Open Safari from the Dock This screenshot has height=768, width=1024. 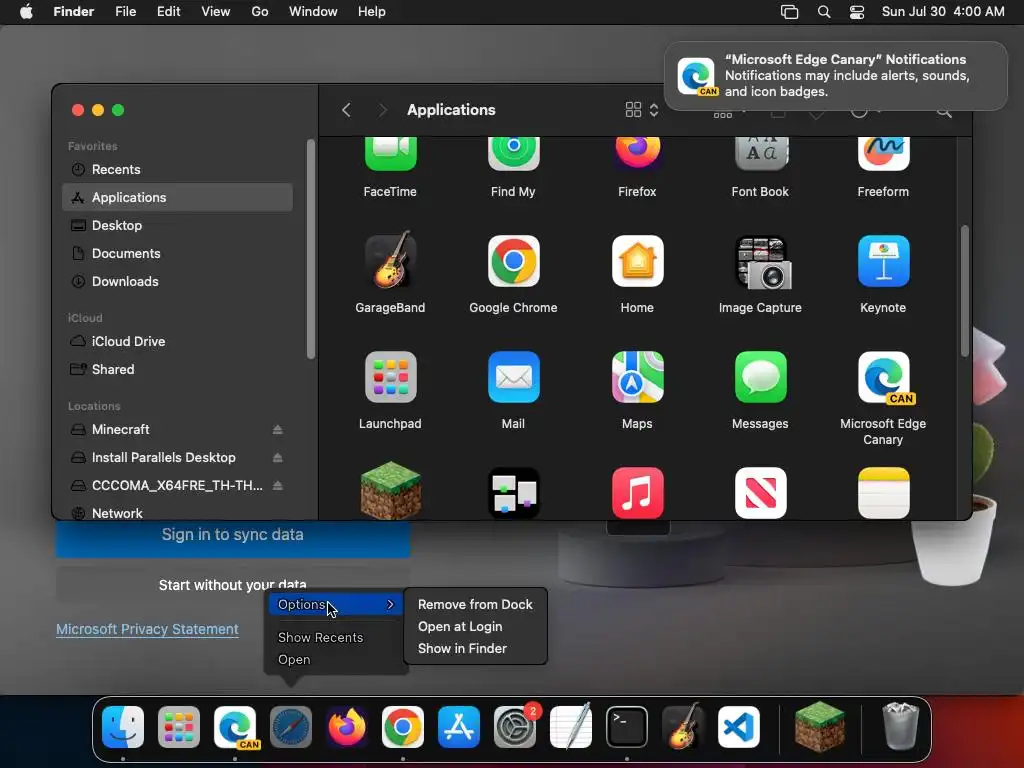tap(291, 726)
